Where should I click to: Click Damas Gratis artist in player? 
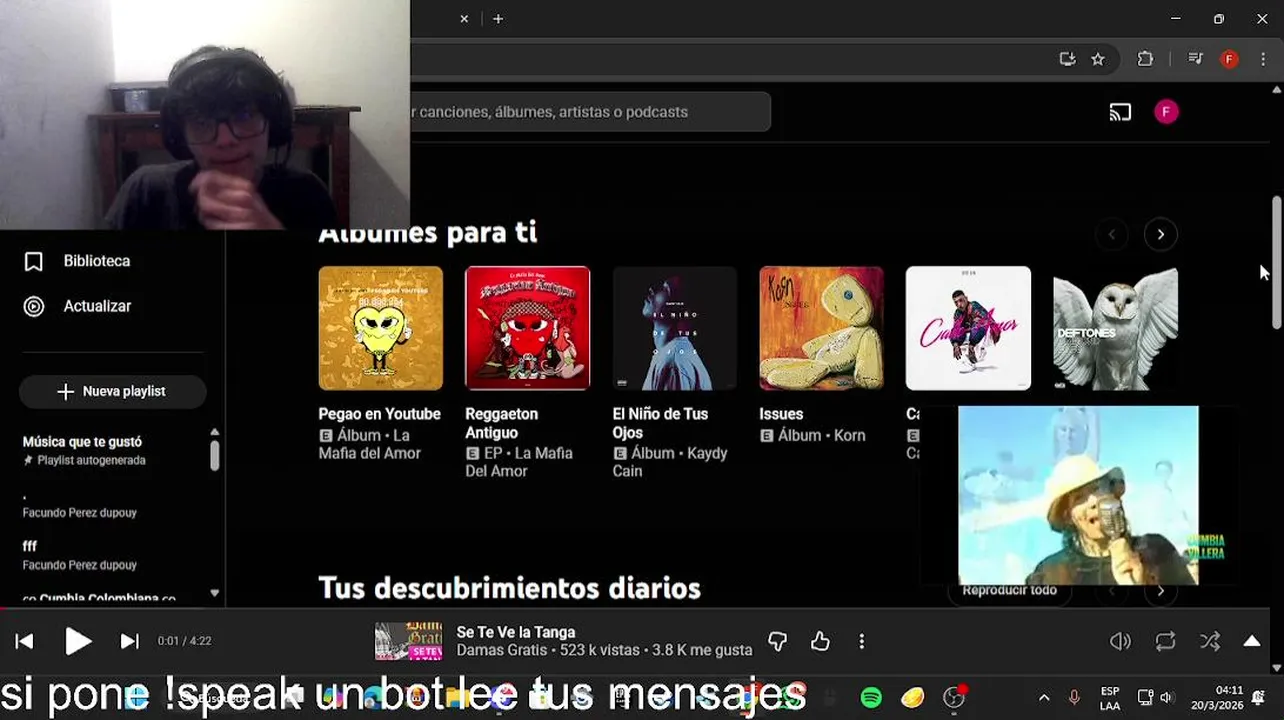[500, 650]
